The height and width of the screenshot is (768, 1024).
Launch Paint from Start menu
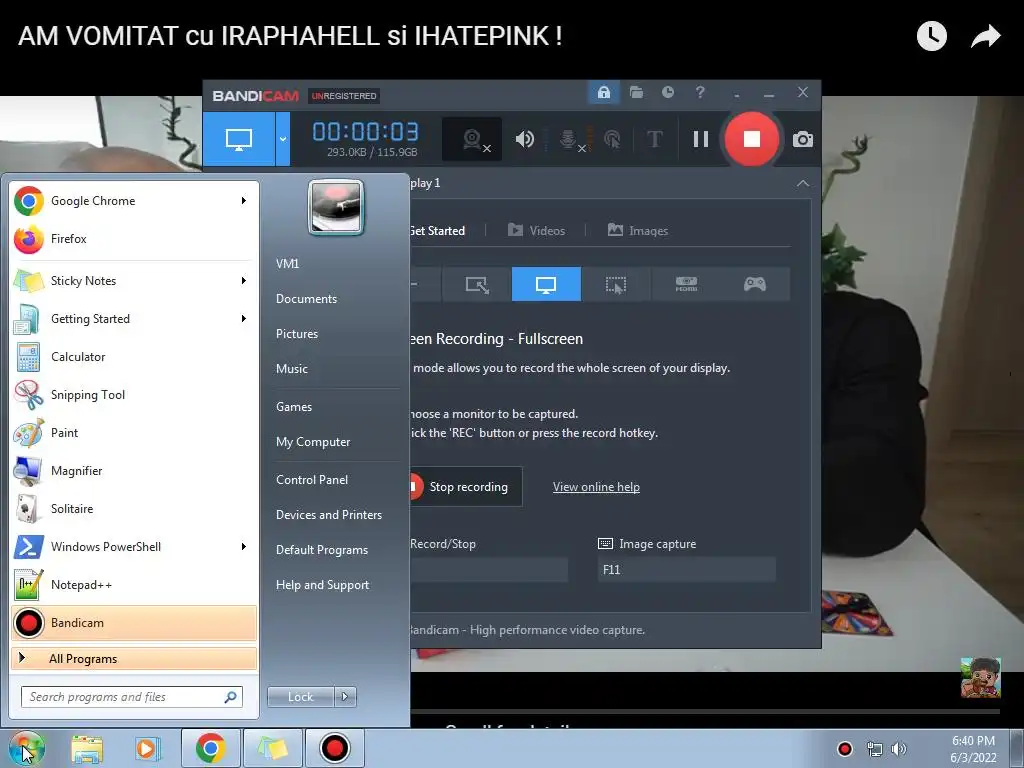pyautogui.click(x=134, y=433)
